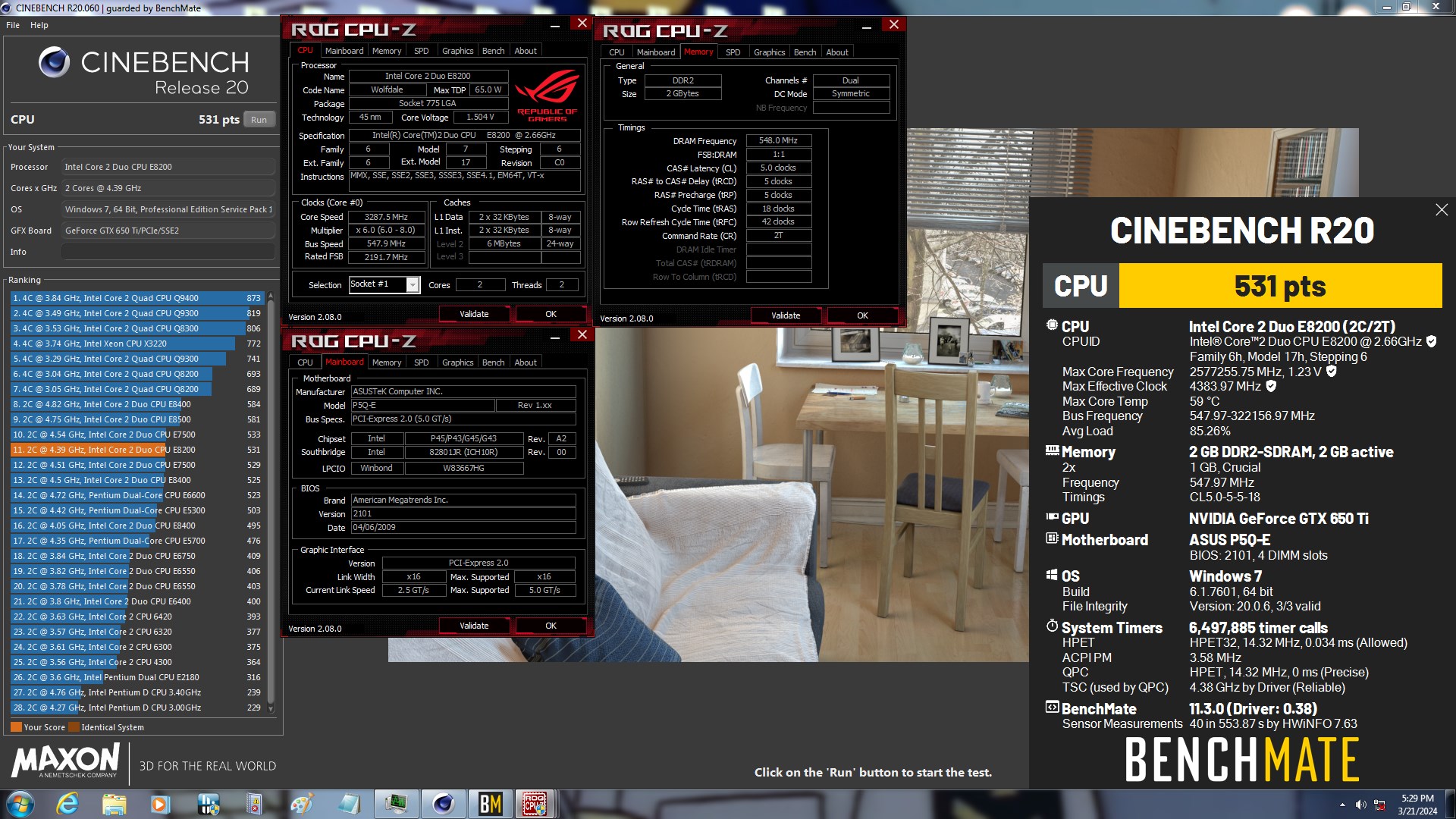Click the CPU chip icon in BenchMate panel
The image size is (1456, 819).
pyautogui.click(x=1052, y=325)
